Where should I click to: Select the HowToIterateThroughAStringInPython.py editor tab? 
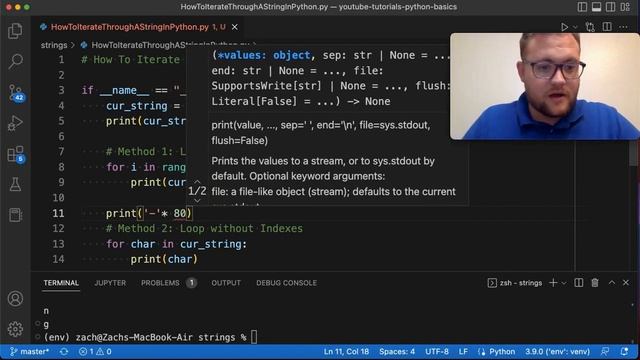[139, 27]
